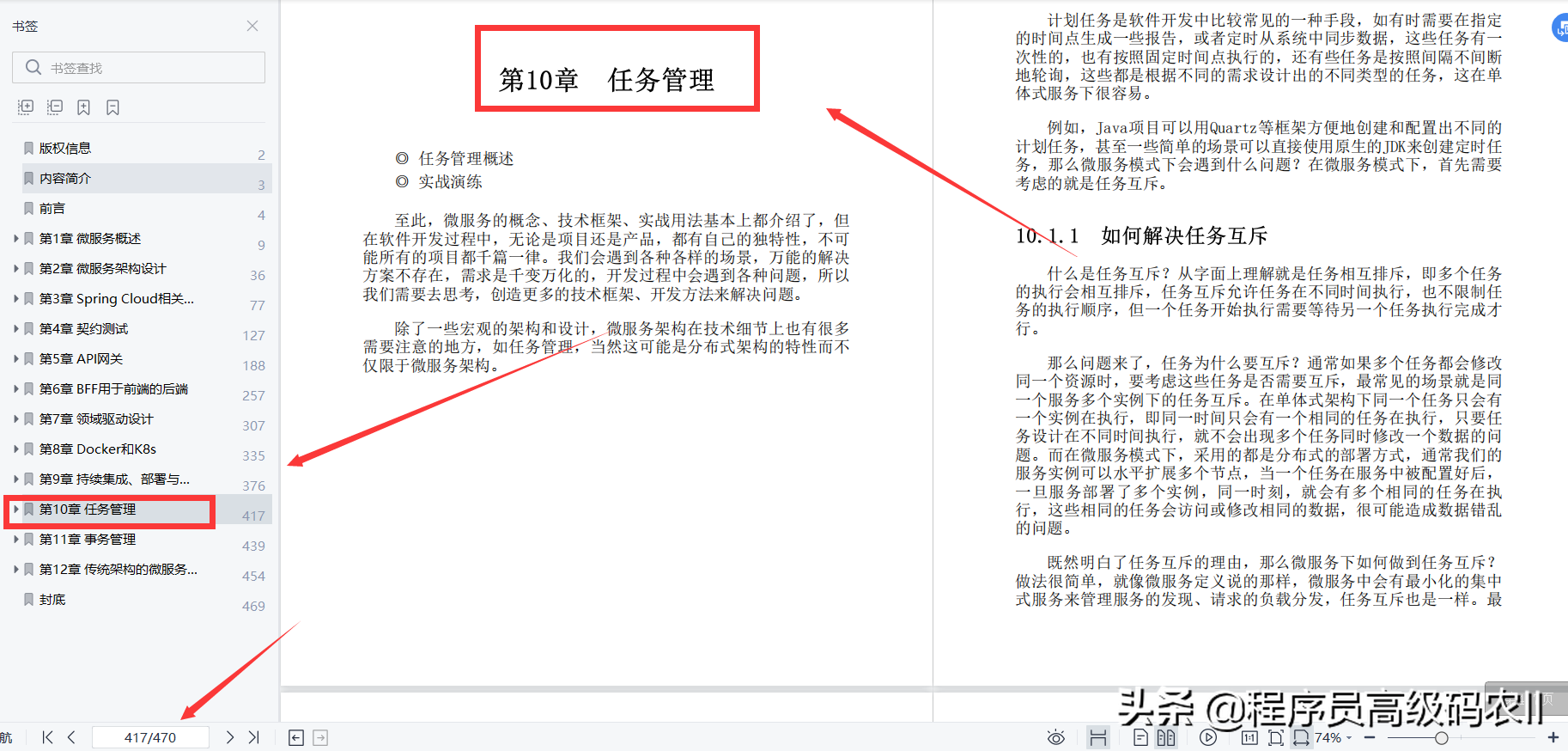Expand 第2章 微服务架构设计 bookmark
This screenshot has width=1568, height=751.
point(15,268)
